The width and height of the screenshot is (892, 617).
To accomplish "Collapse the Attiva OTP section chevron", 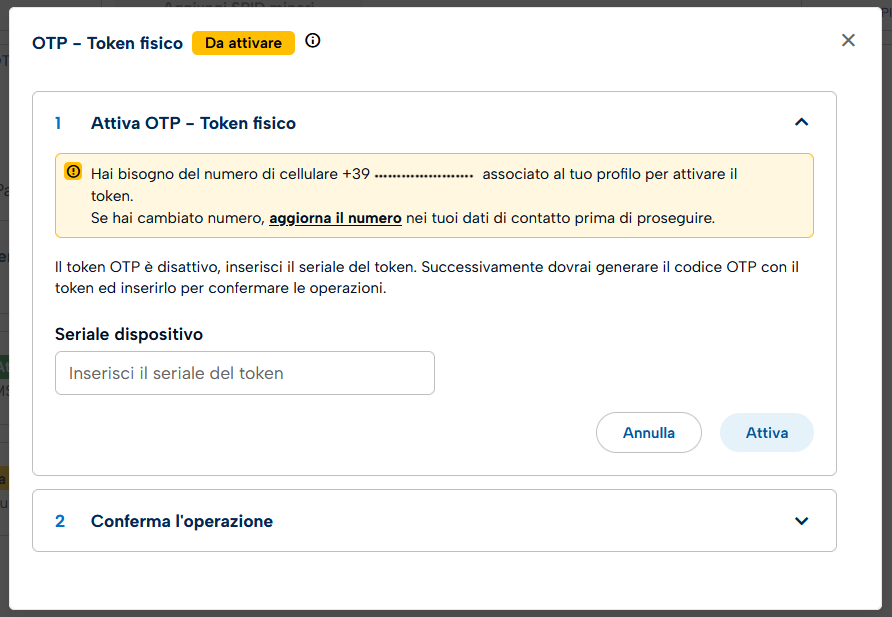I will (x=801, y=122).
